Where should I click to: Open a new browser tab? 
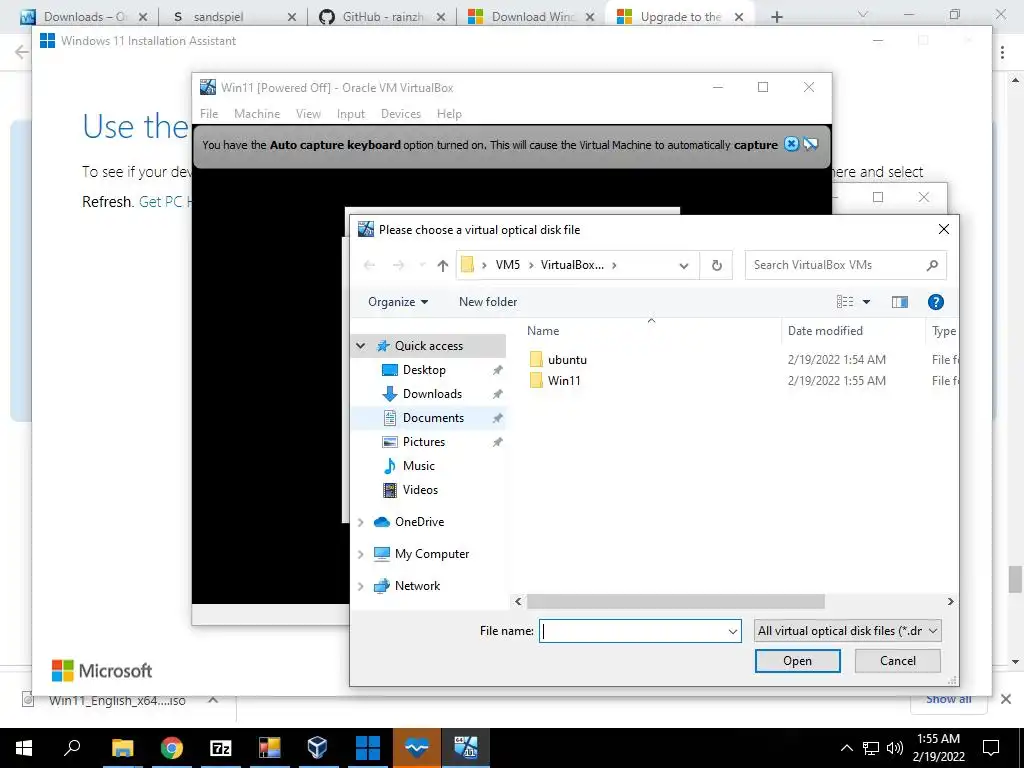tap(776, 17)
